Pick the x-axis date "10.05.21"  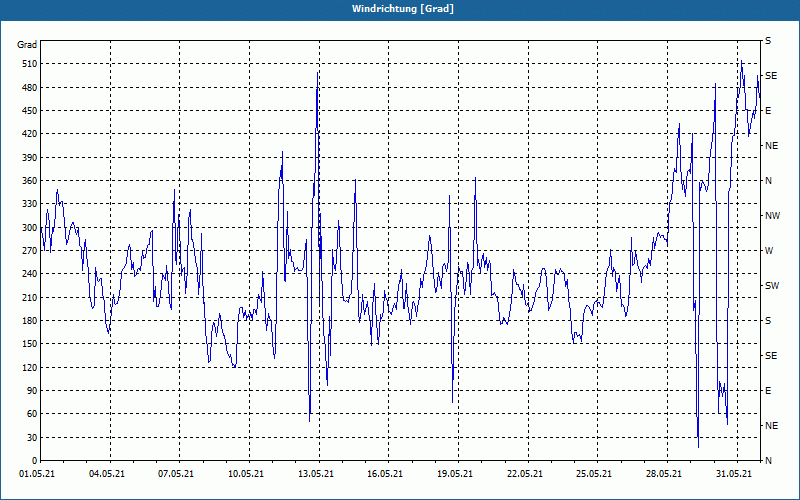(246, 474)
